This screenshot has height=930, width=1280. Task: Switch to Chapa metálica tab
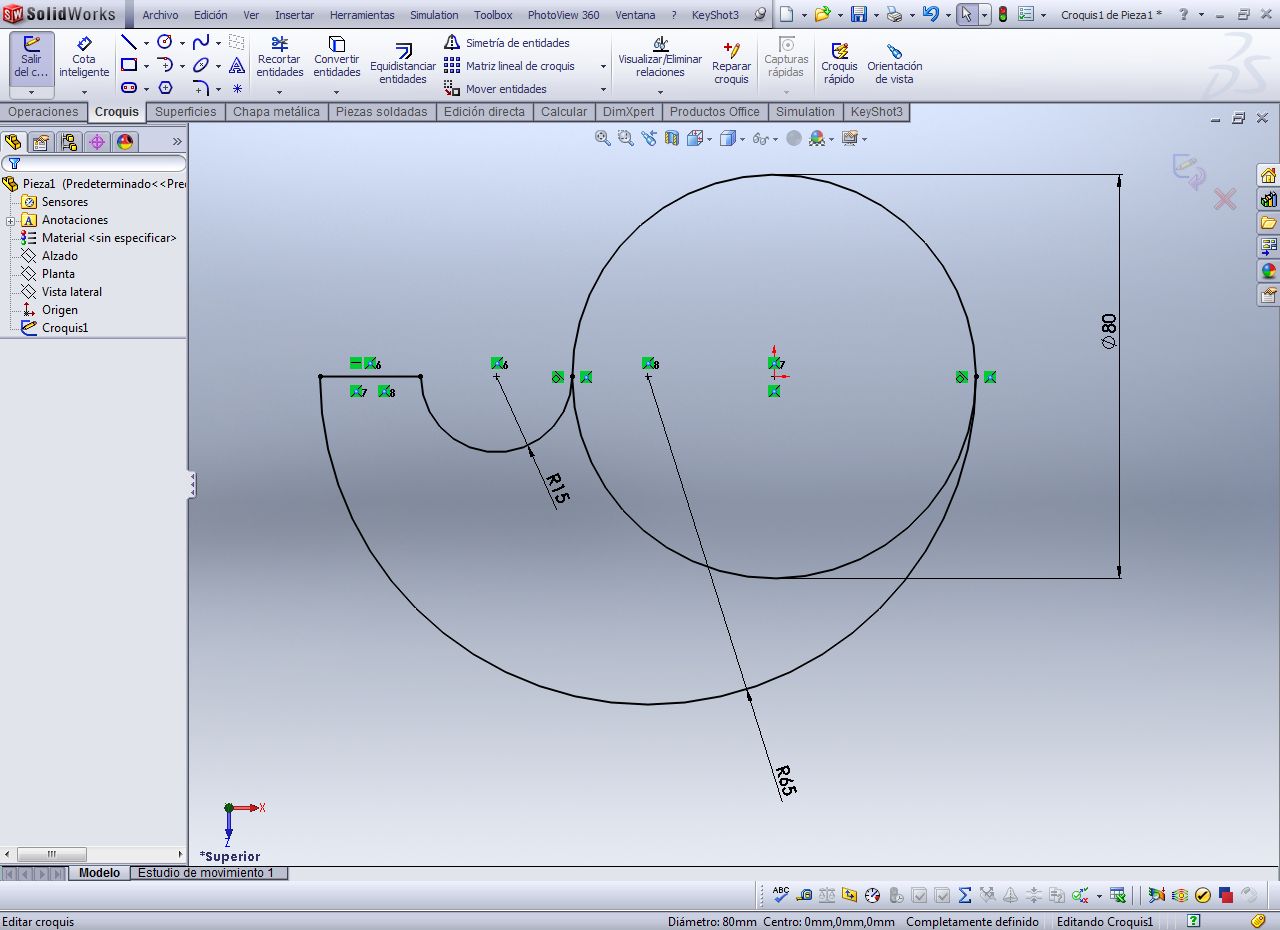click(x=276, y=112)
